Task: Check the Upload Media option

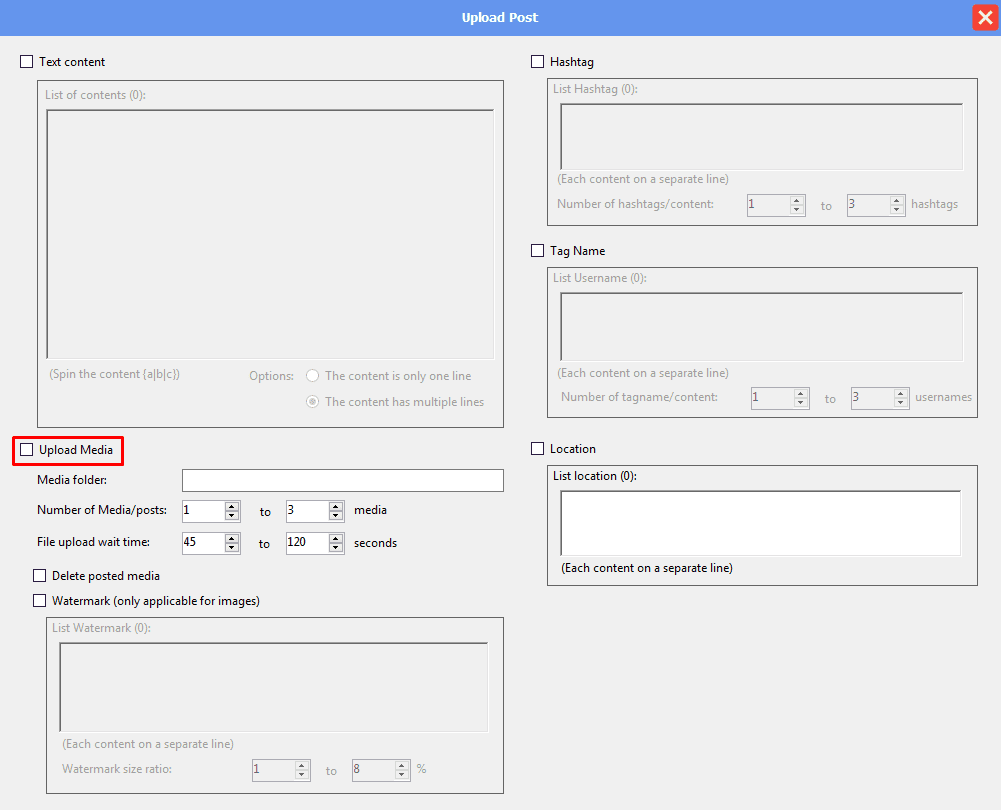Action: pos(27,451)
